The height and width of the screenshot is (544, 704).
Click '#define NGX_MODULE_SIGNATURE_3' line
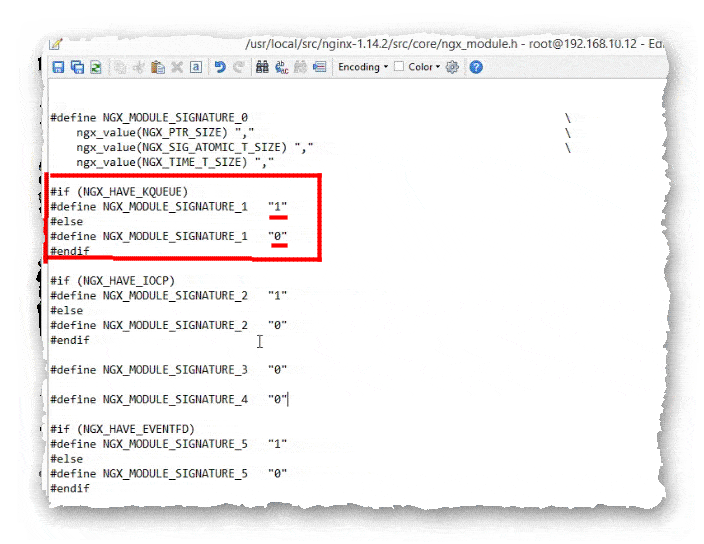pos(168,370)
